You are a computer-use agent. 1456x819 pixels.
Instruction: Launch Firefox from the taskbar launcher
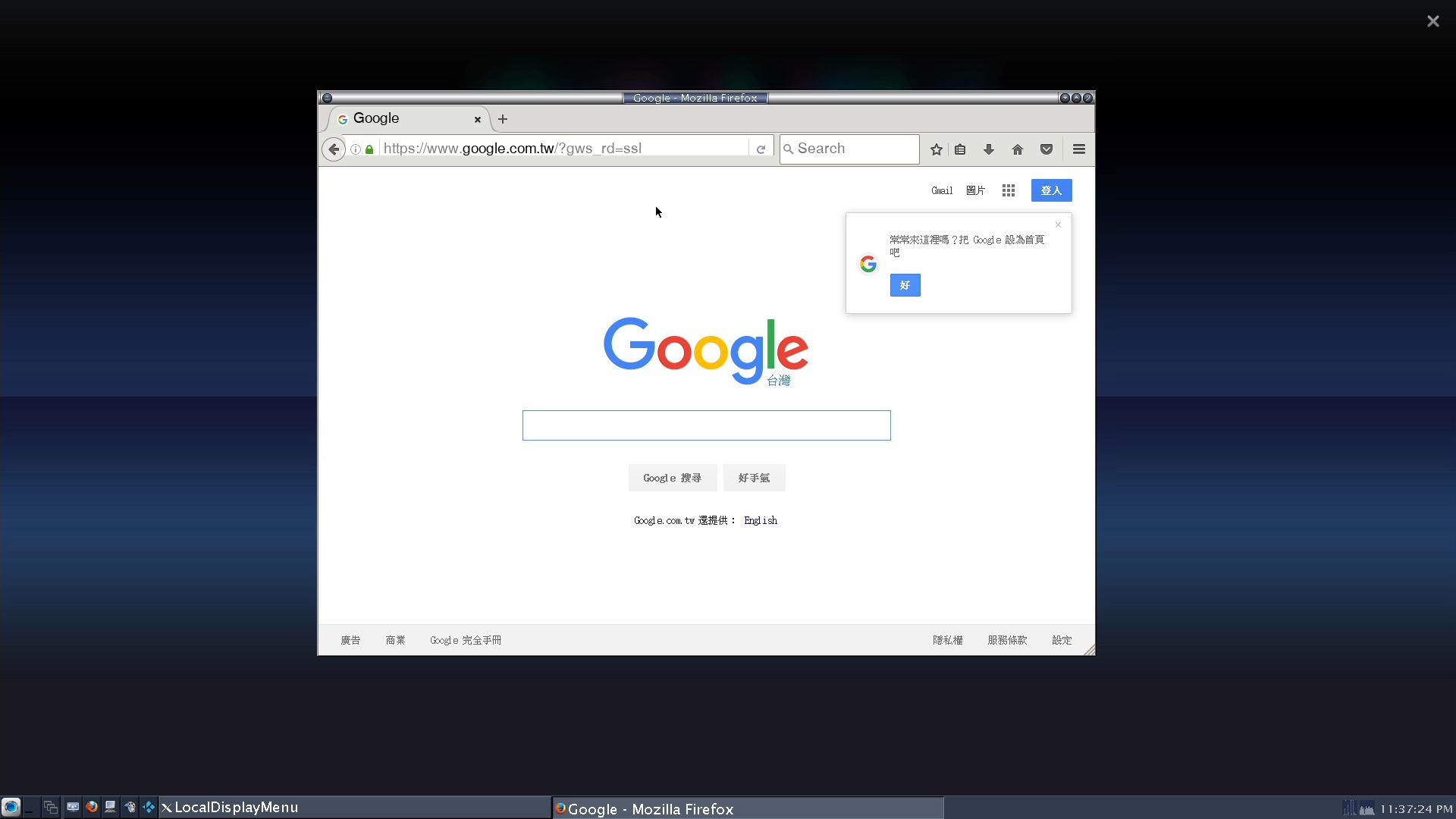click(92, 807)
